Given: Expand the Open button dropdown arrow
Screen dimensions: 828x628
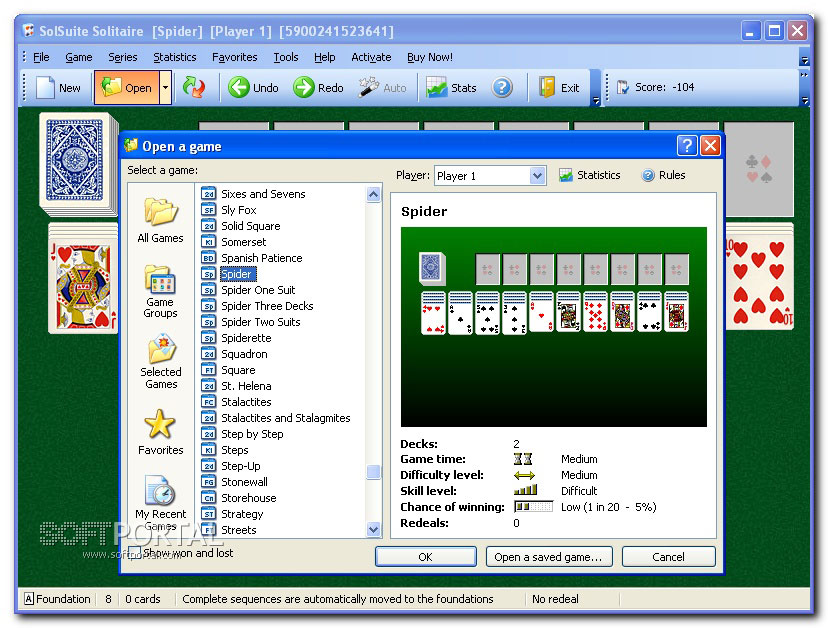Looking at the screenshot, I should pos(165,88).
